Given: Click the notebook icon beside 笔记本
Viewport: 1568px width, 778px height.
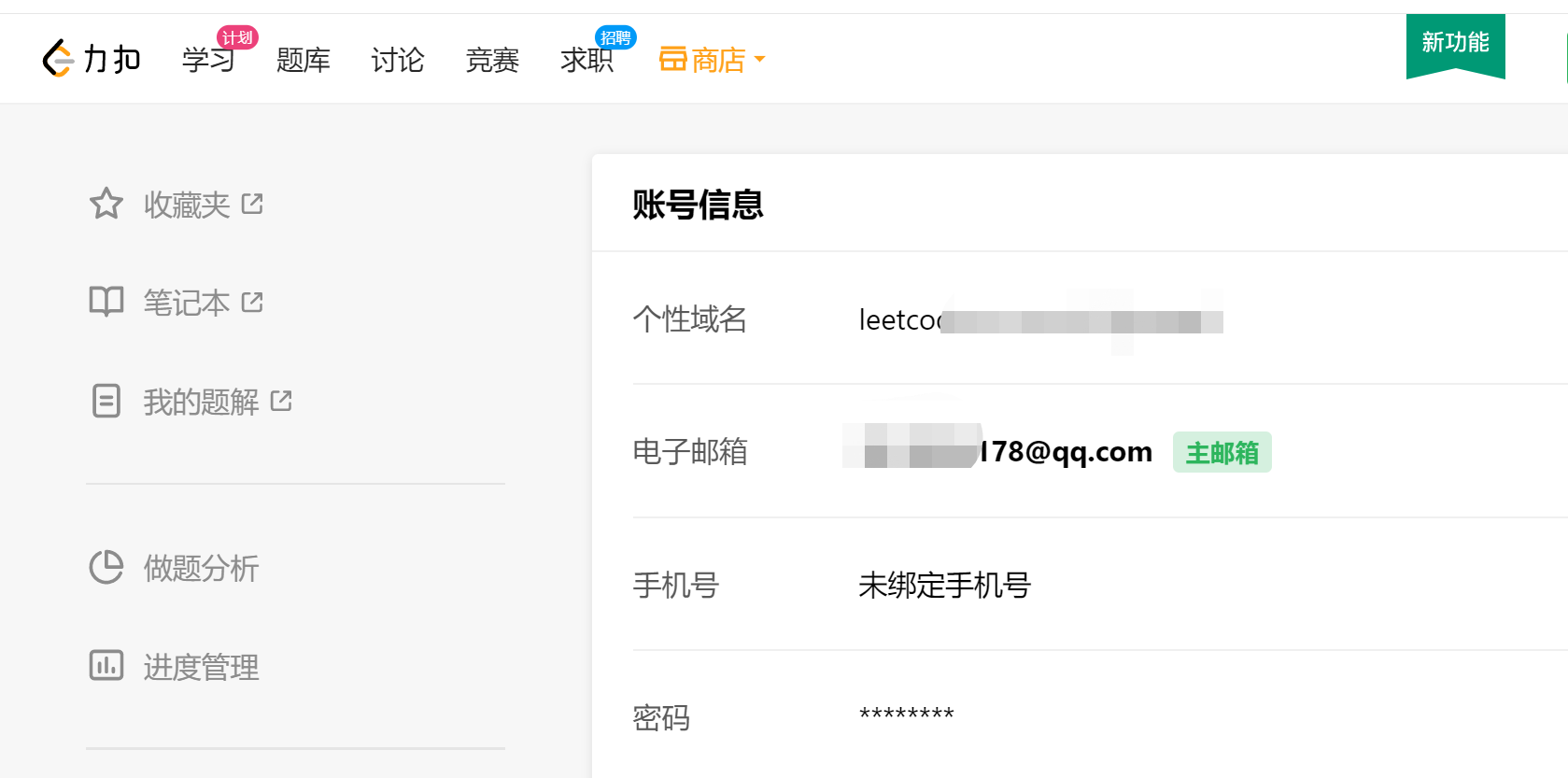Looking at the screenshot, I should 106,302.
